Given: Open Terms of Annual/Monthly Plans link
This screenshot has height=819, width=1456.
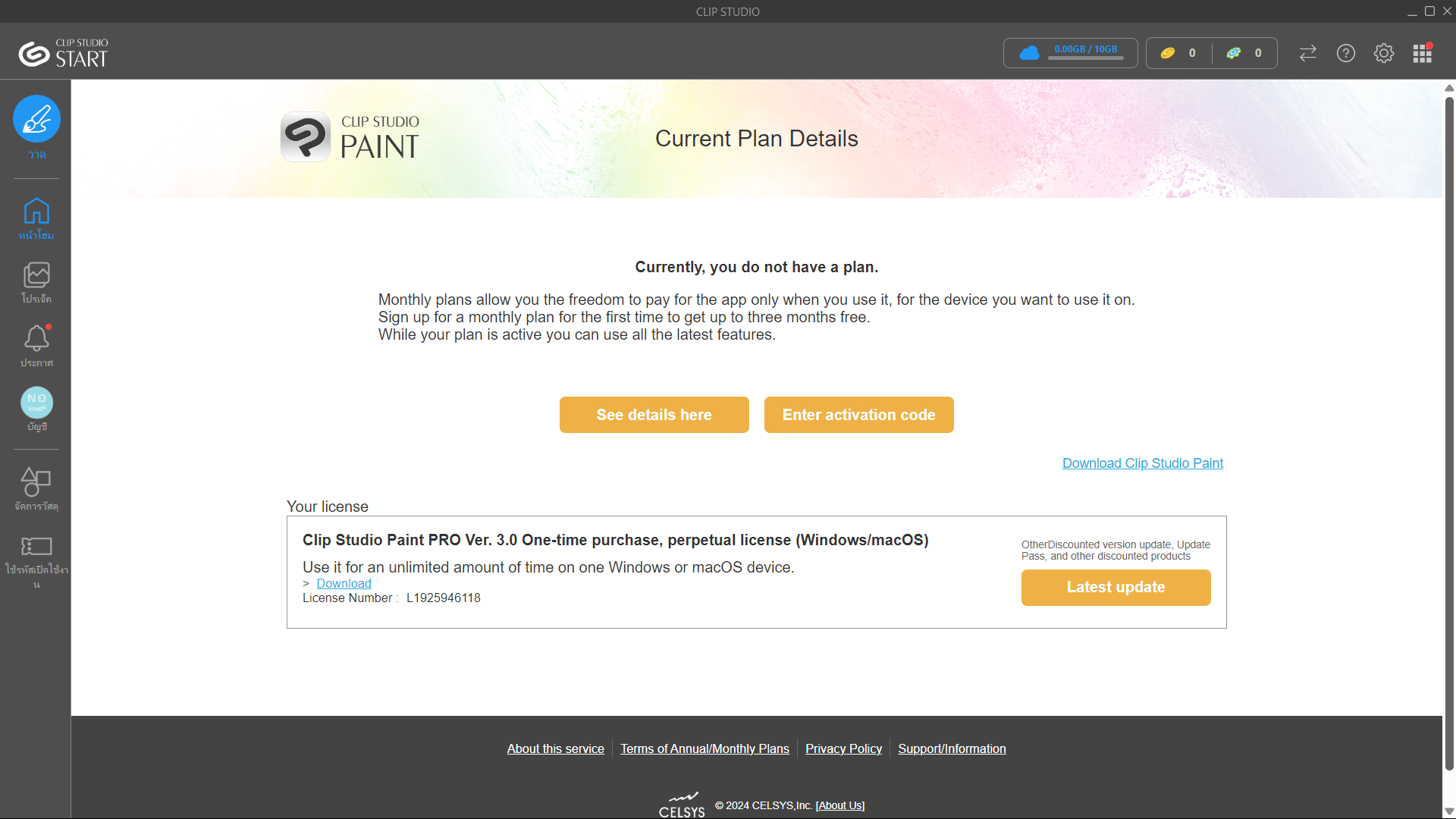Looking at the screenshot, I should click(x=704, y=748).
